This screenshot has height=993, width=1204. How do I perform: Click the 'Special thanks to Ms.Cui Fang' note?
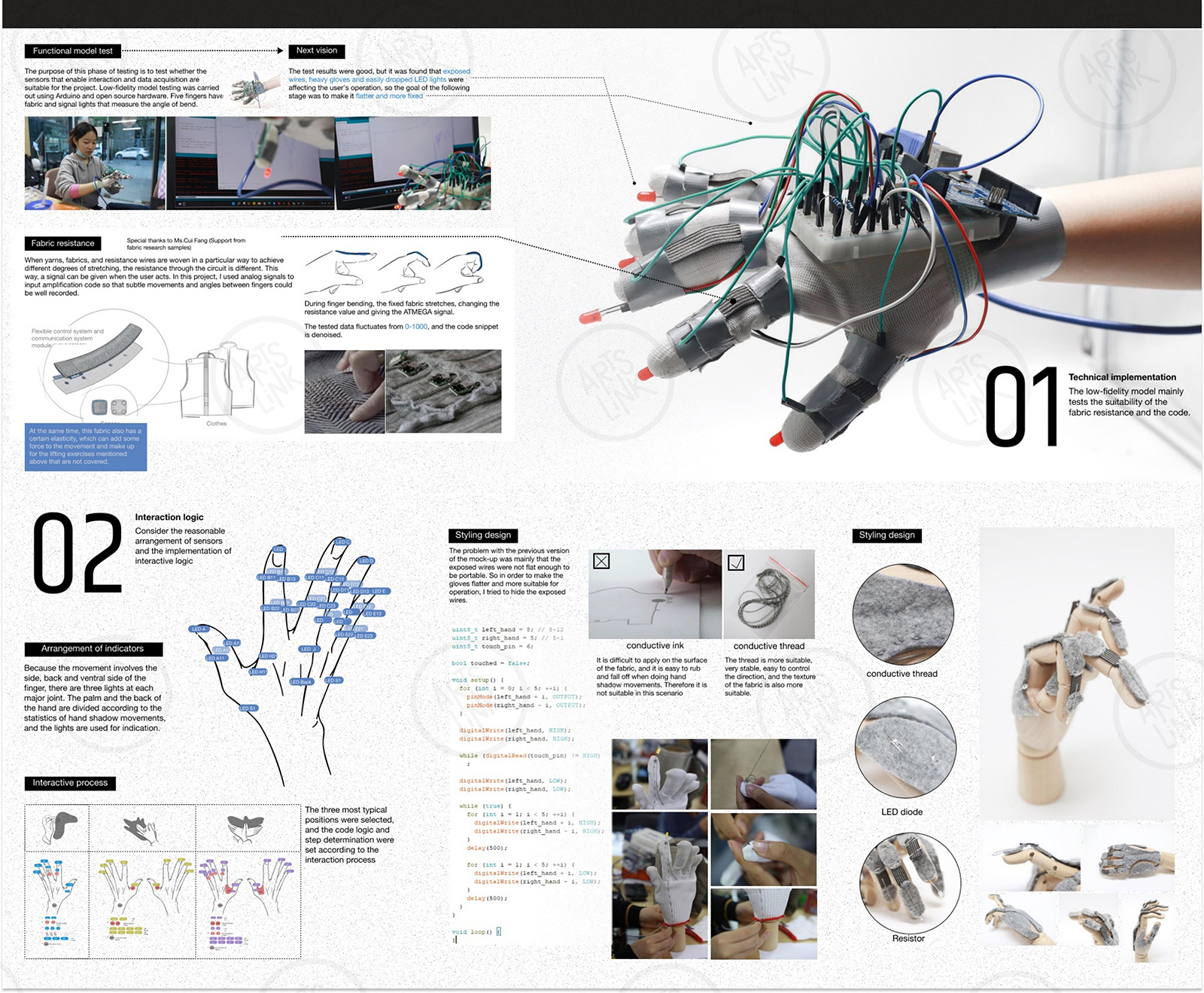click(x=186, y=244)
